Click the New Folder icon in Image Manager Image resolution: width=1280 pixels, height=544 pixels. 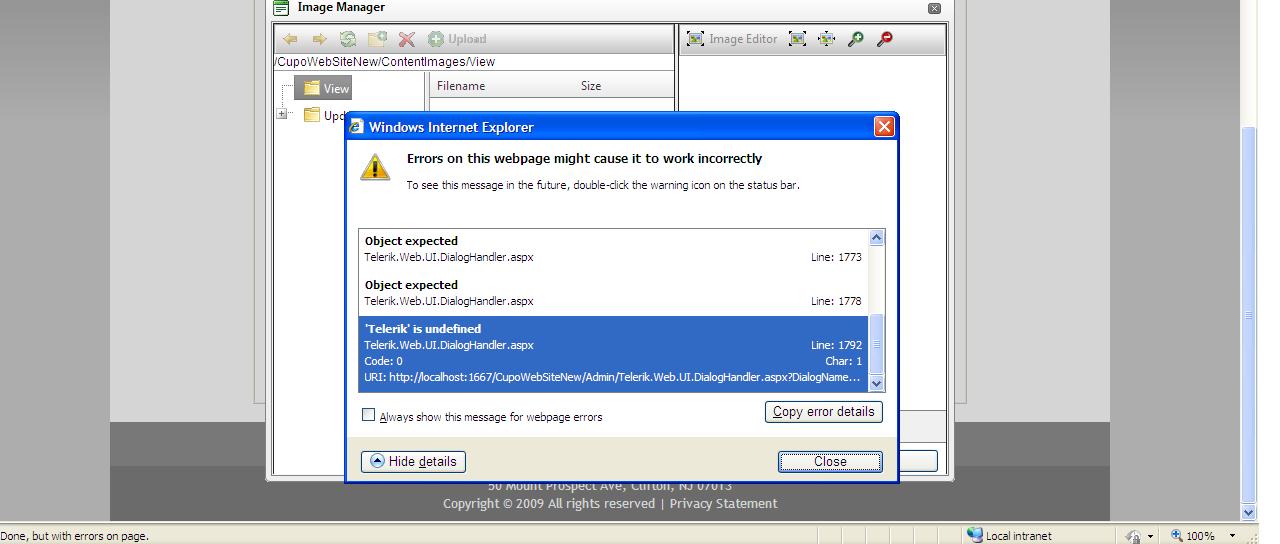click(377, 39)
